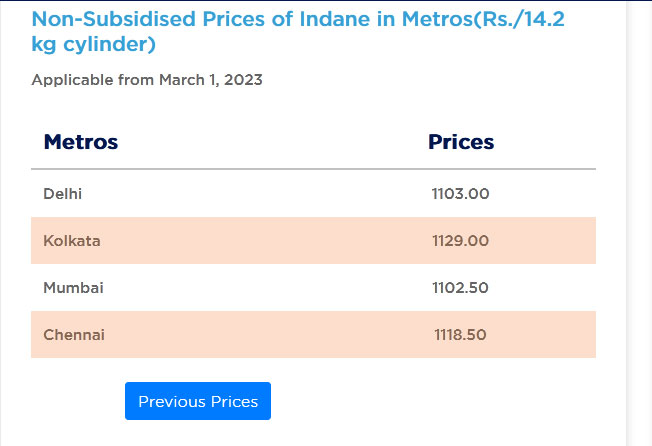Click 'kg cylinder)' on heading's second line

pos(93,45)
